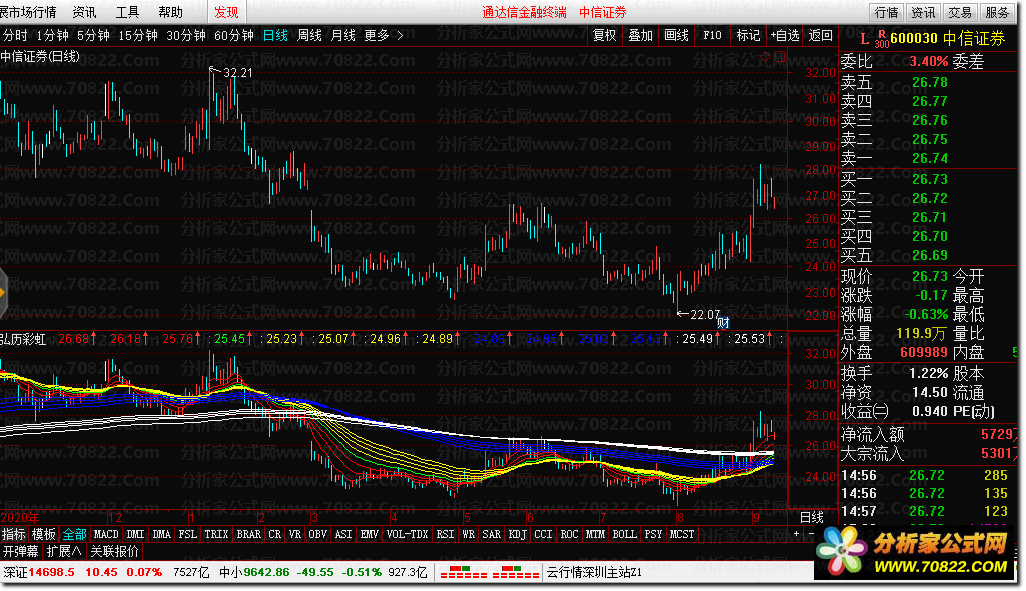The image size is (1026, 591).
Task: Click the top-right 资讯 button
Action: click(x=923, y=12)
